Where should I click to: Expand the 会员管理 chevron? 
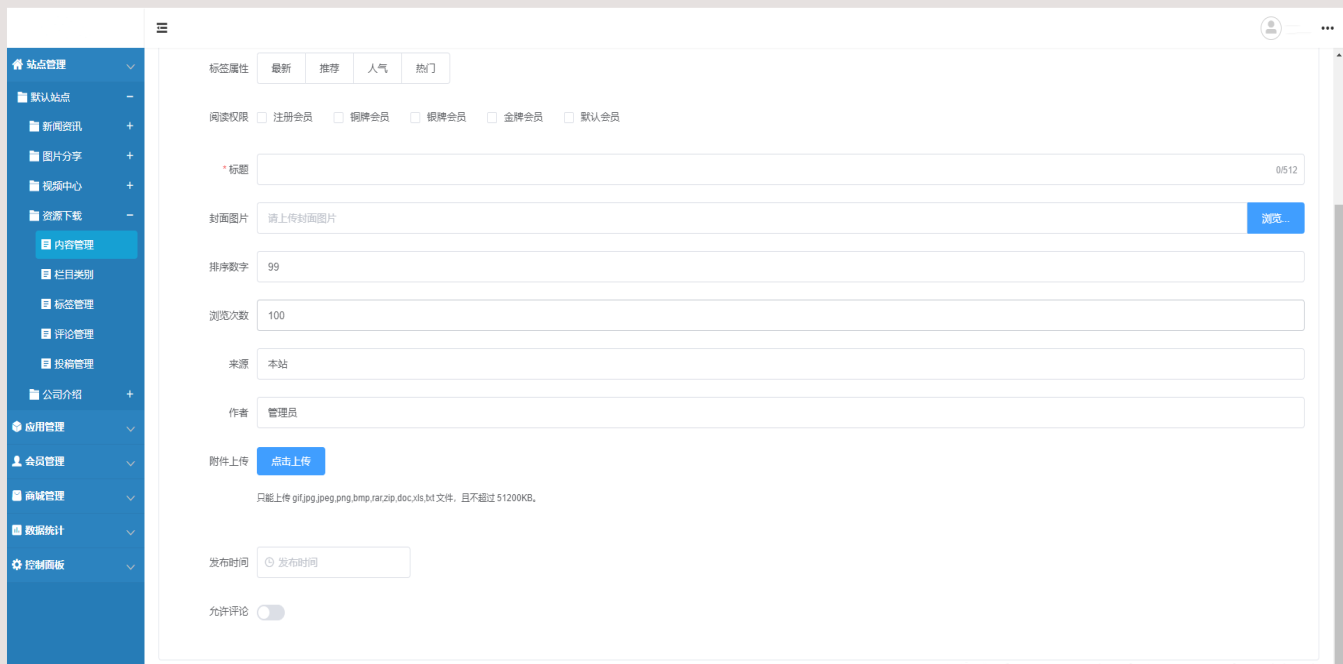130,463
